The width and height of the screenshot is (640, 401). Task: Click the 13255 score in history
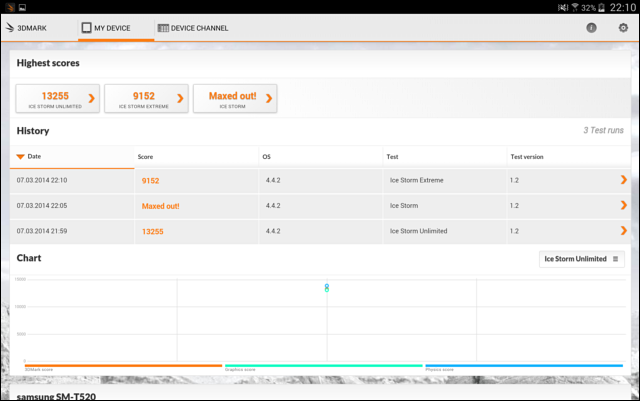[x=152, y=231]
